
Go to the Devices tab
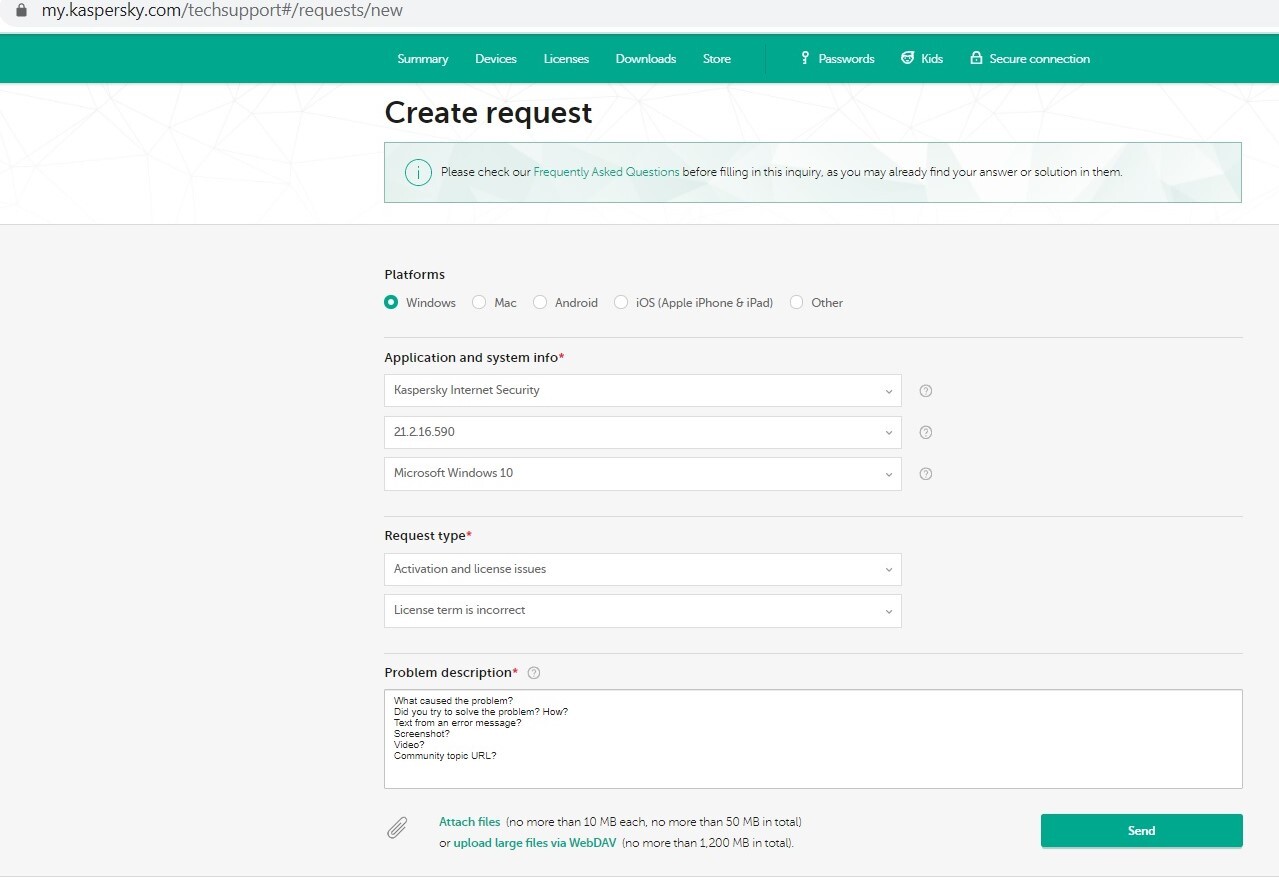click(x=496, y=59)
